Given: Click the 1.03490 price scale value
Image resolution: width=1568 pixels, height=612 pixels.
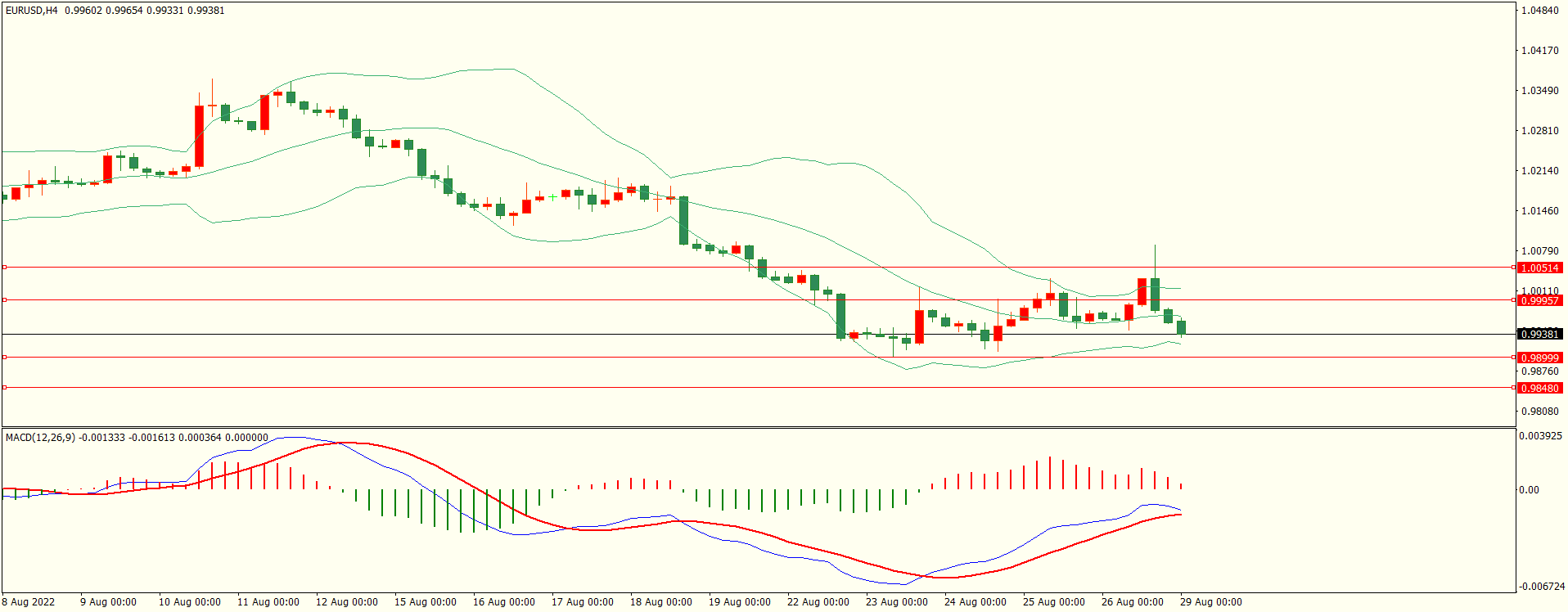Looking at the screenshot, I should coord(1539,91).
